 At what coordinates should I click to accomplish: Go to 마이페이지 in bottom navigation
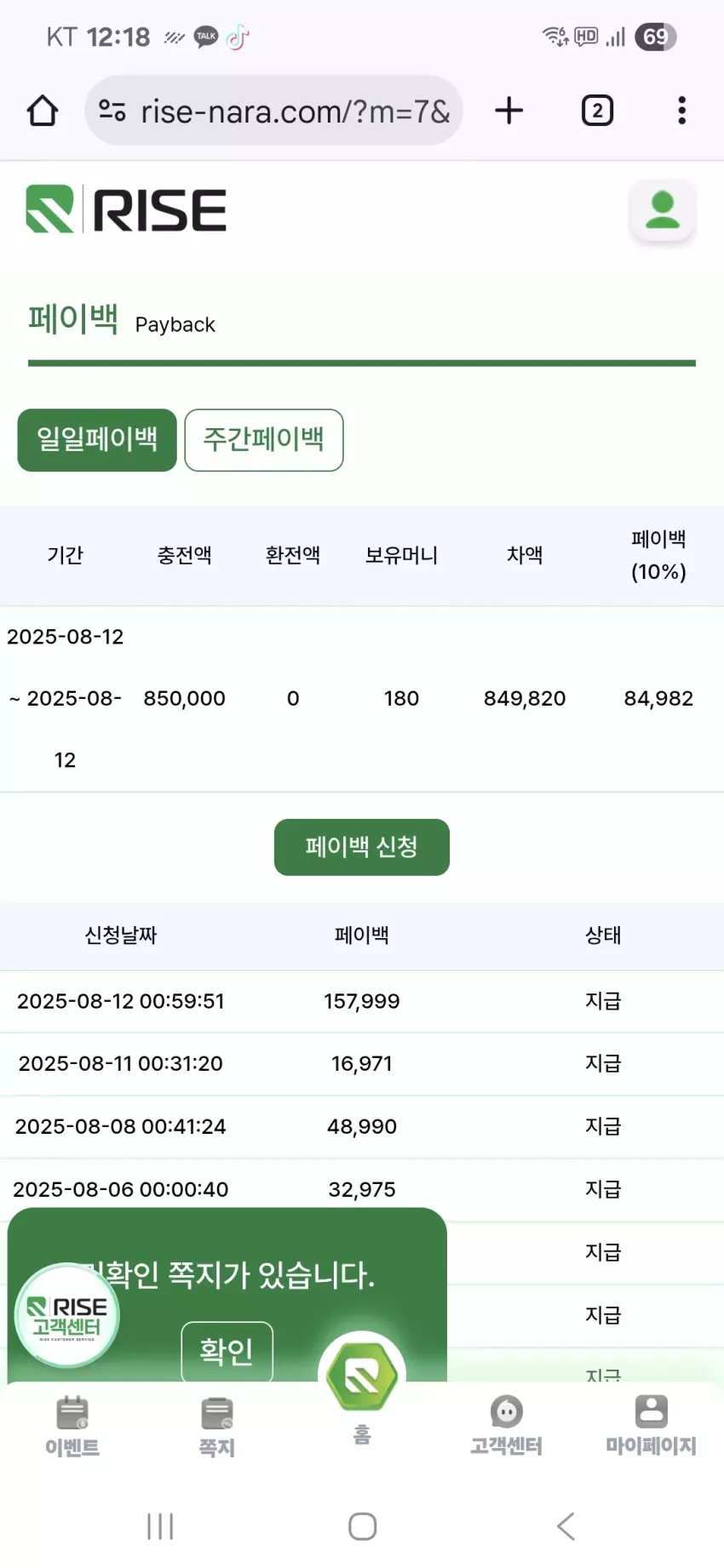pos(651,1426)
